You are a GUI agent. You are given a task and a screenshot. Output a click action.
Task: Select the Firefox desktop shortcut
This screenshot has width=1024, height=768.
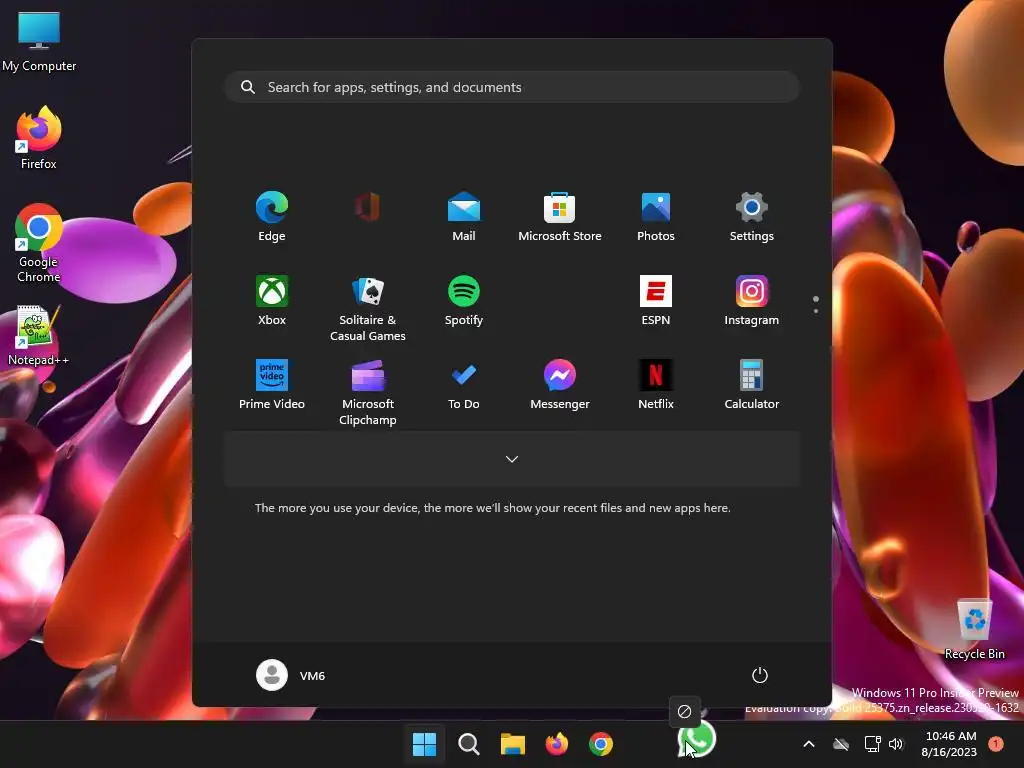coord(39,138)
